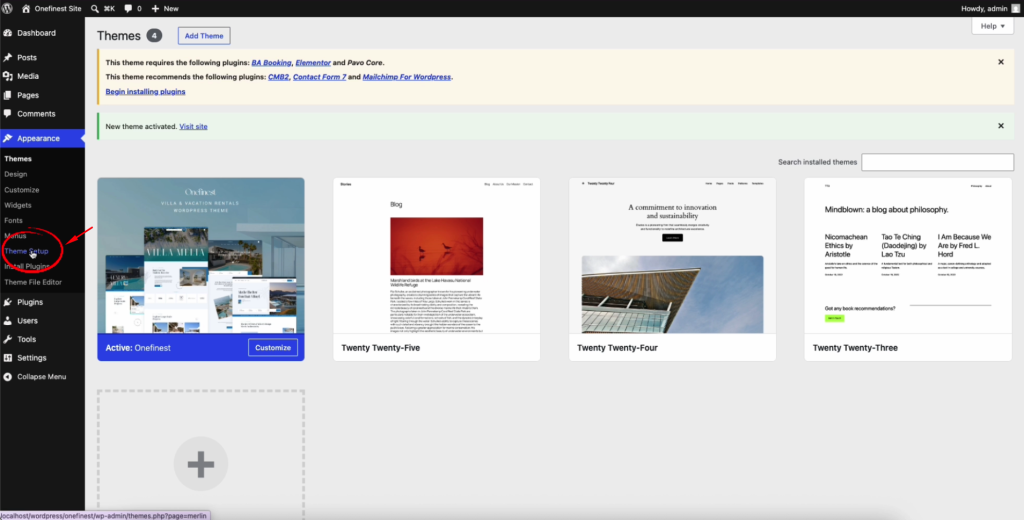
Task: Click Collapse Menu
Action: point(42,377)
